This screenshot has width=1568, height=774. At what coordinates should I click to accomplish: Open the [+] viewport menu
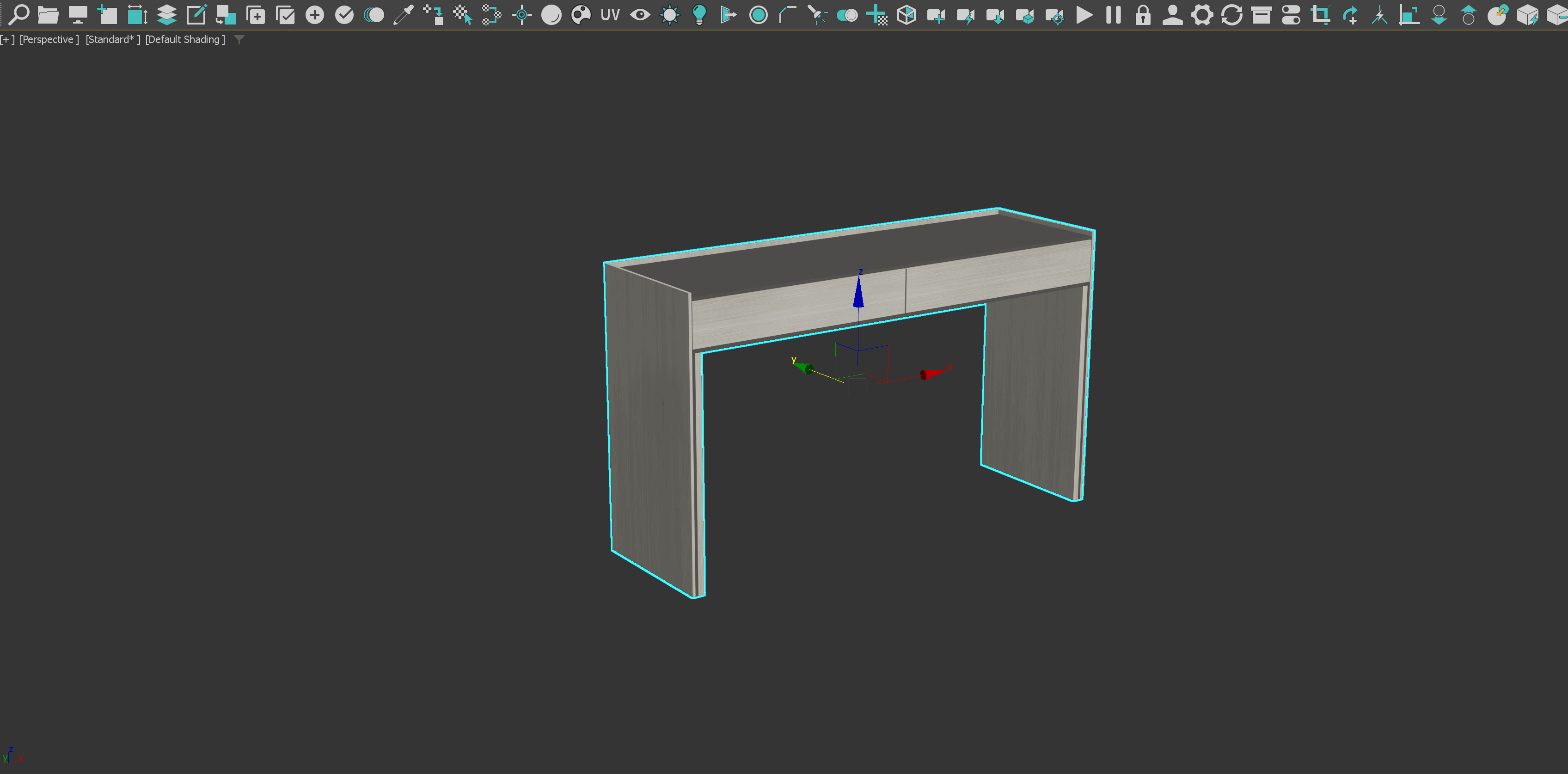coord(7,40)
